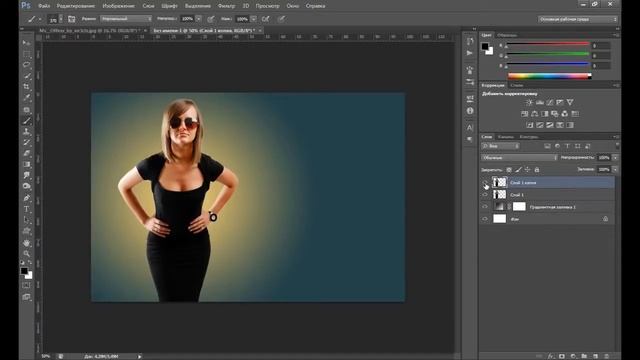Select the Hand tool

coord(27,242)
